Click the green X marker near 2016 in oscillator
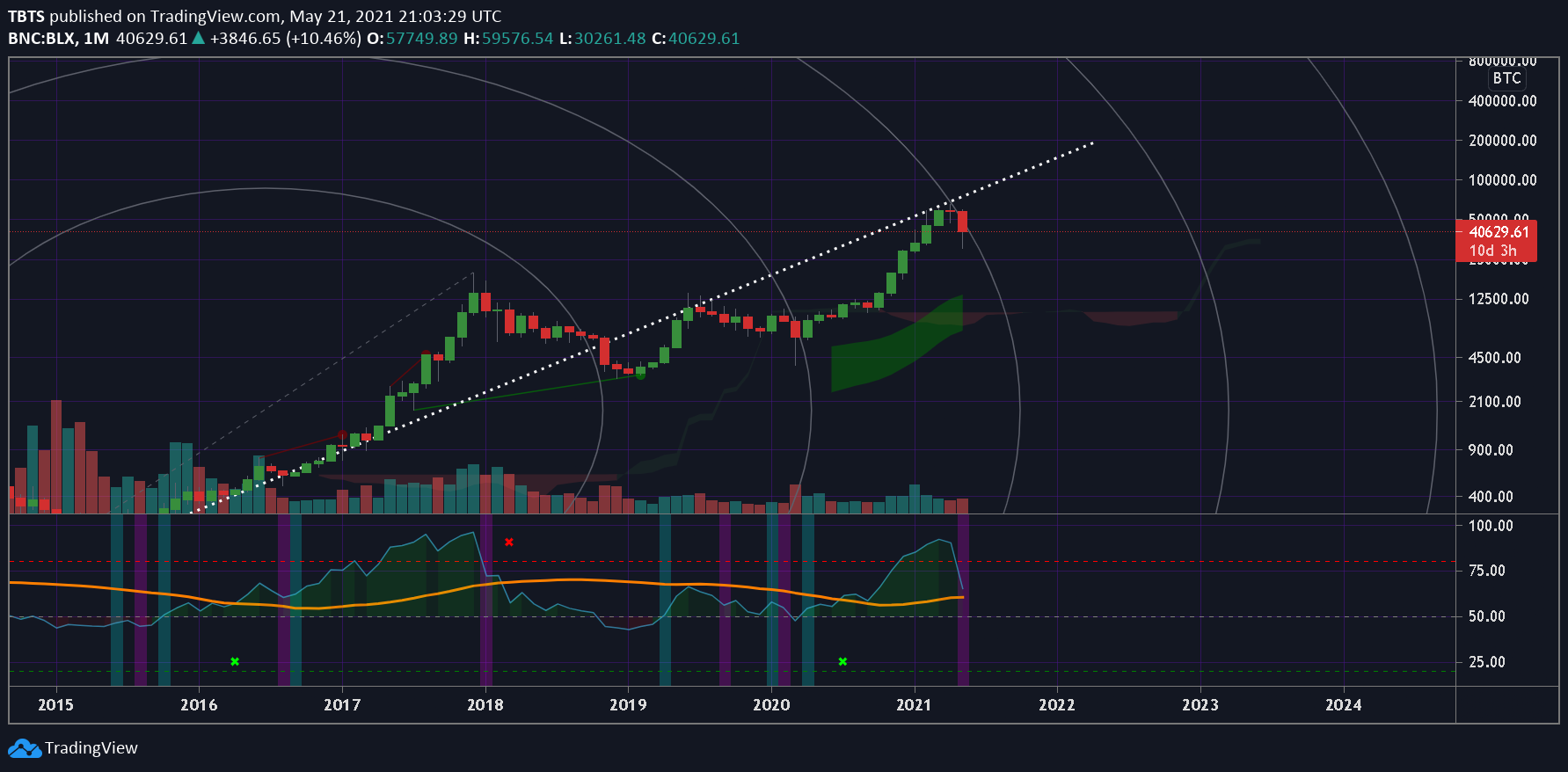 point(235,661)
